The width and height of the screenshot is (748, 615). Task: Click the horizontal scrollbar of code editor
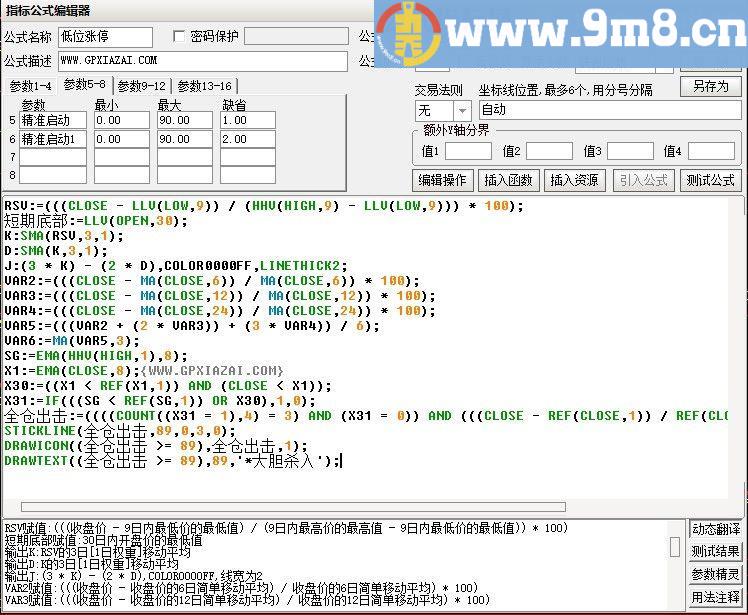point(293,507)
